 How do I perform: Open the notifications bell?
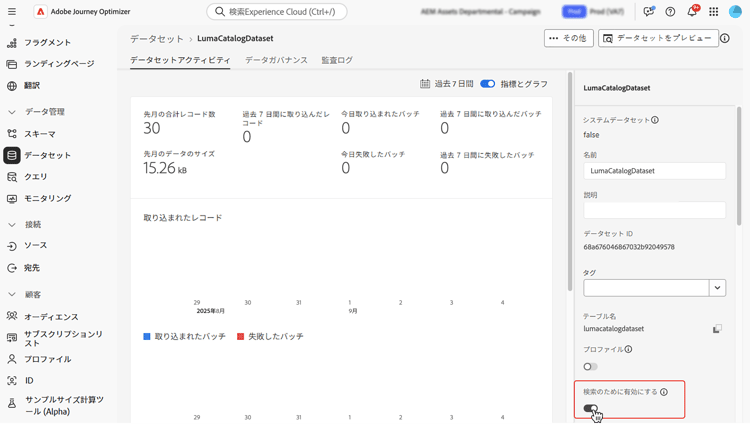click(692, 11)
